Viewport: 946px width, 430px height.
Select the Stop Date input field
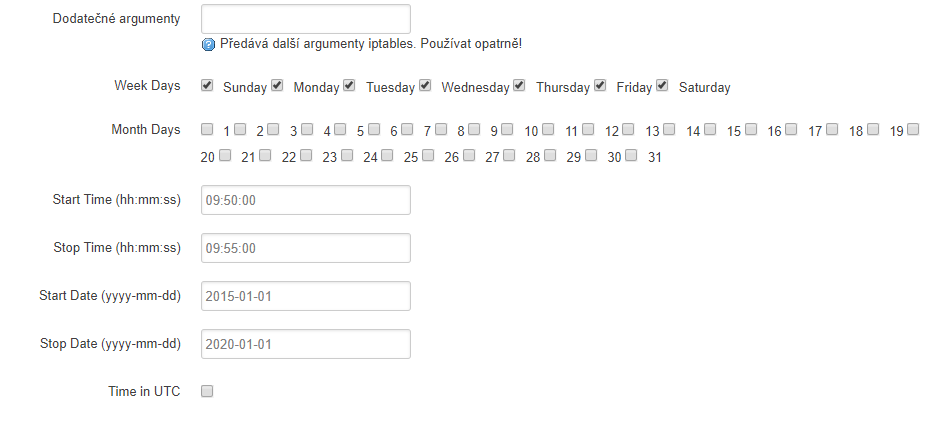pos(306,344)
